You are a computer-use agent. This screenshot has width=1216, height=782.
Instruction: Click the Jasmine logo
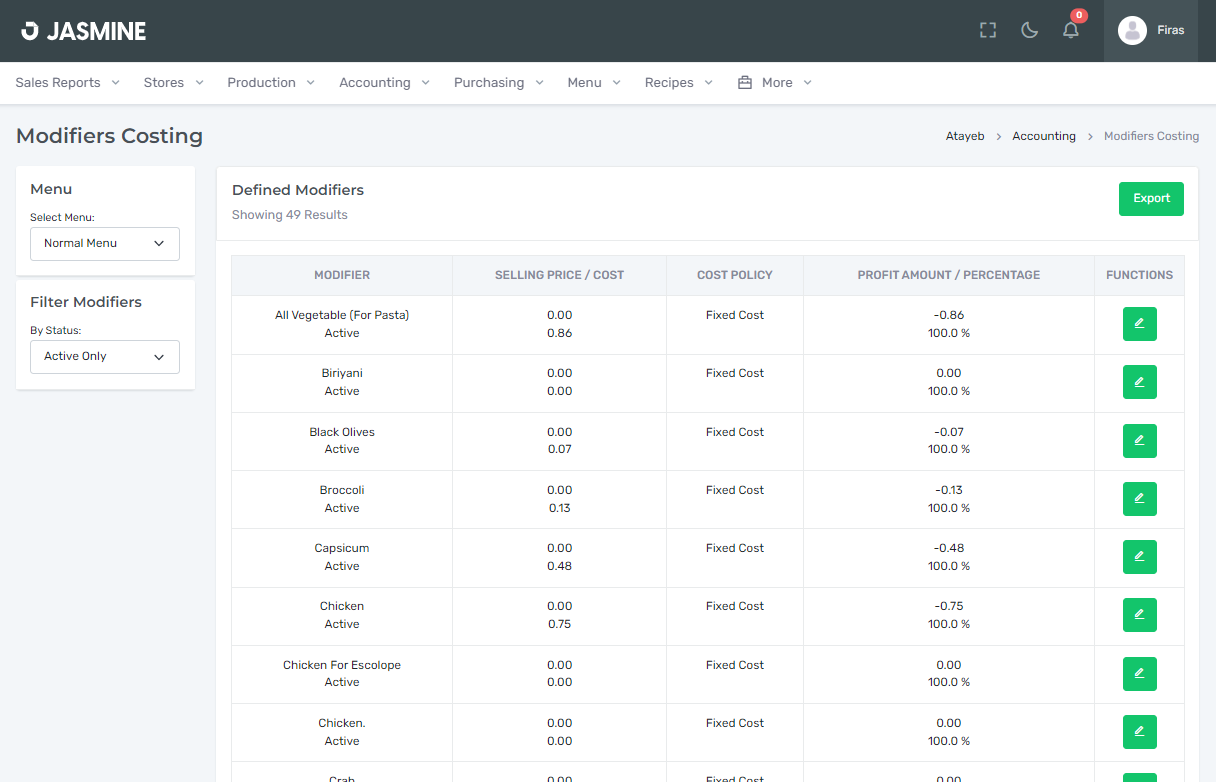84,31
